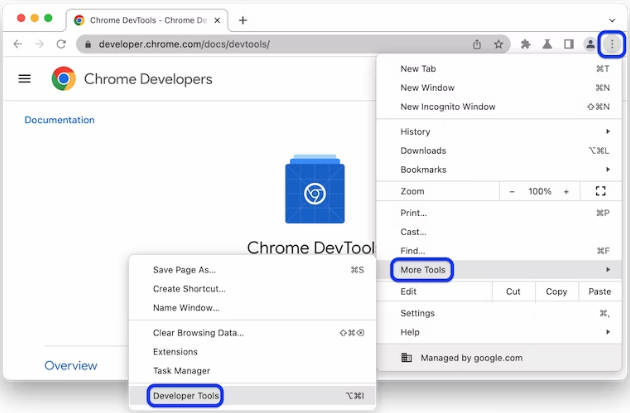Click the profile avatar icon
This screenshot has height=413, width=630.
coord(590,44)
